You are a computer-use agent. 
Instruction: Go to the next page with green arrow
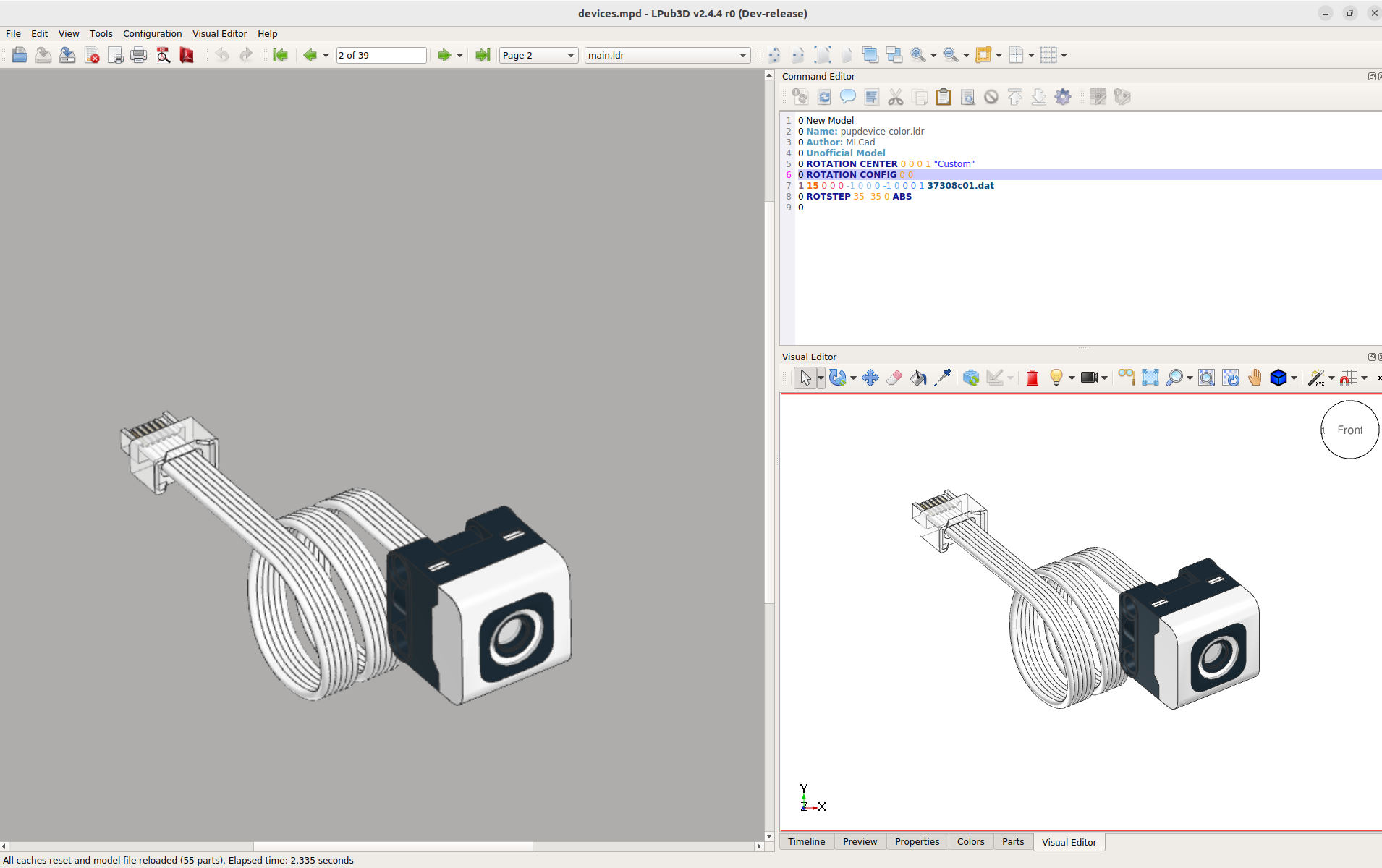pyautogui.click(x=443, y=54)
